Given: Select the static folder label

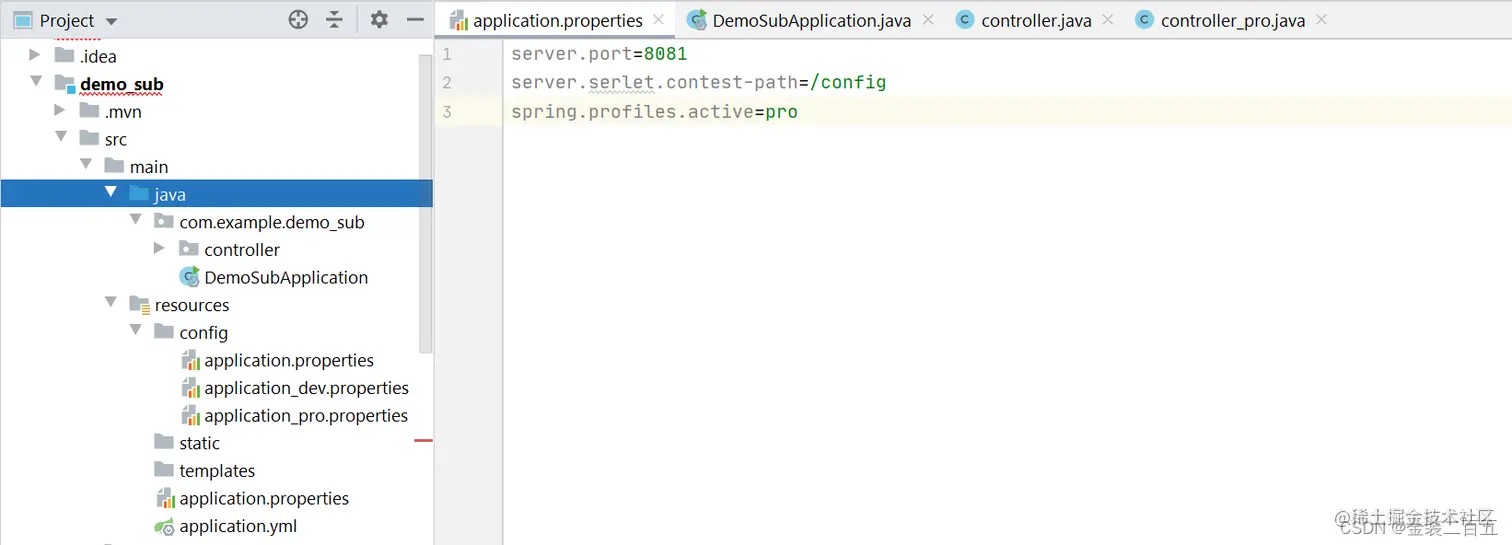Looking at the screenshot, I should tap(199, 443).
